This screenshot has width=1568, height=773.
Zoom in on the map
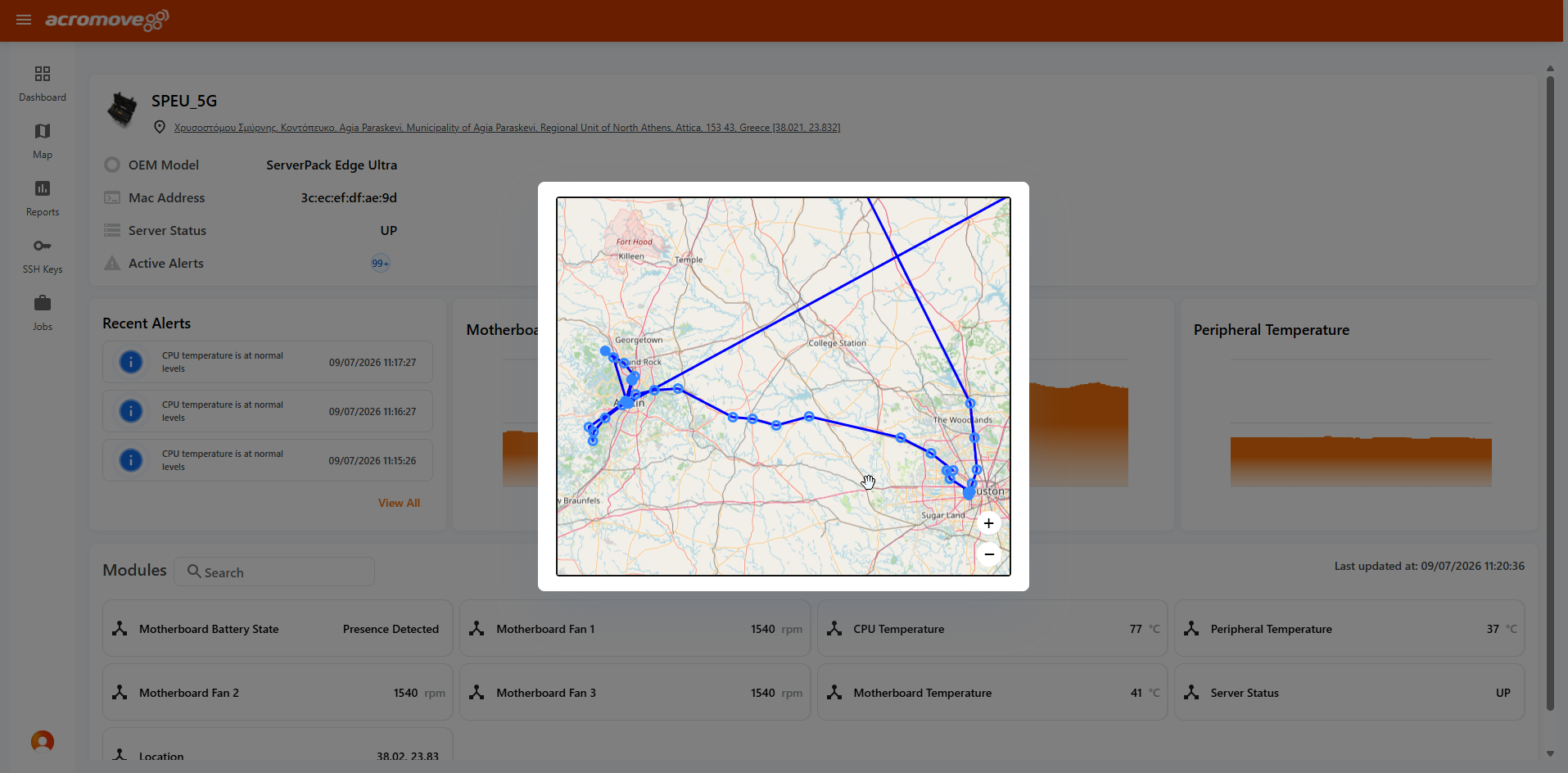coord(988,523)
